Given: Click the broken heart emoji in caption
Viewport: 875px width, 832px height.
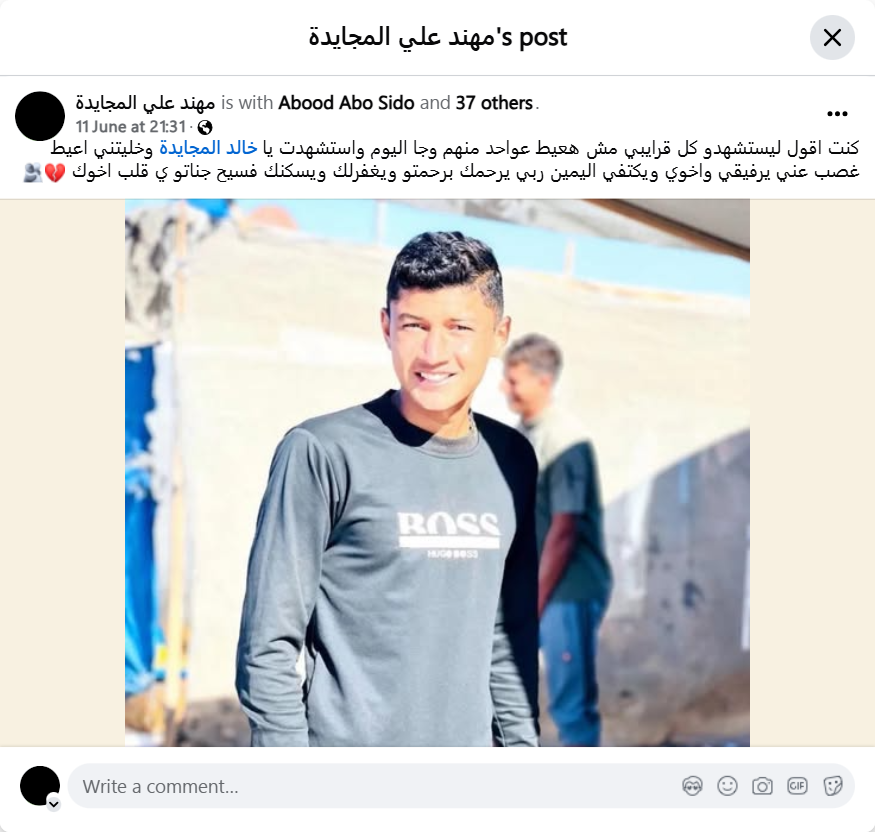Looking at the screenshot, I should [x=55, y=172].
